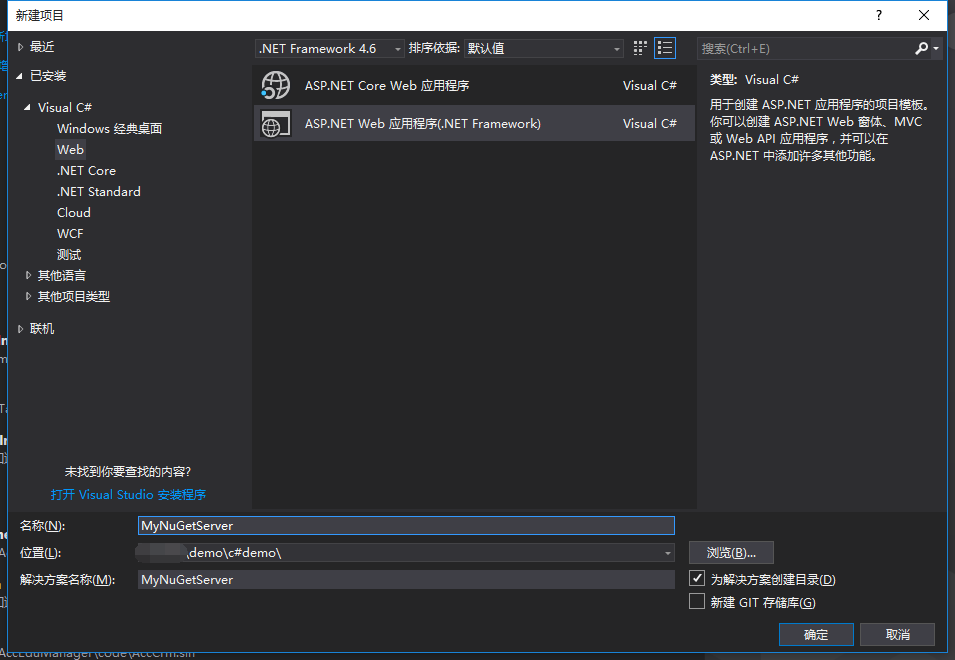Switch to medium icons grid view
Viewport: 955px width, 660px height.
pos(640,48)
